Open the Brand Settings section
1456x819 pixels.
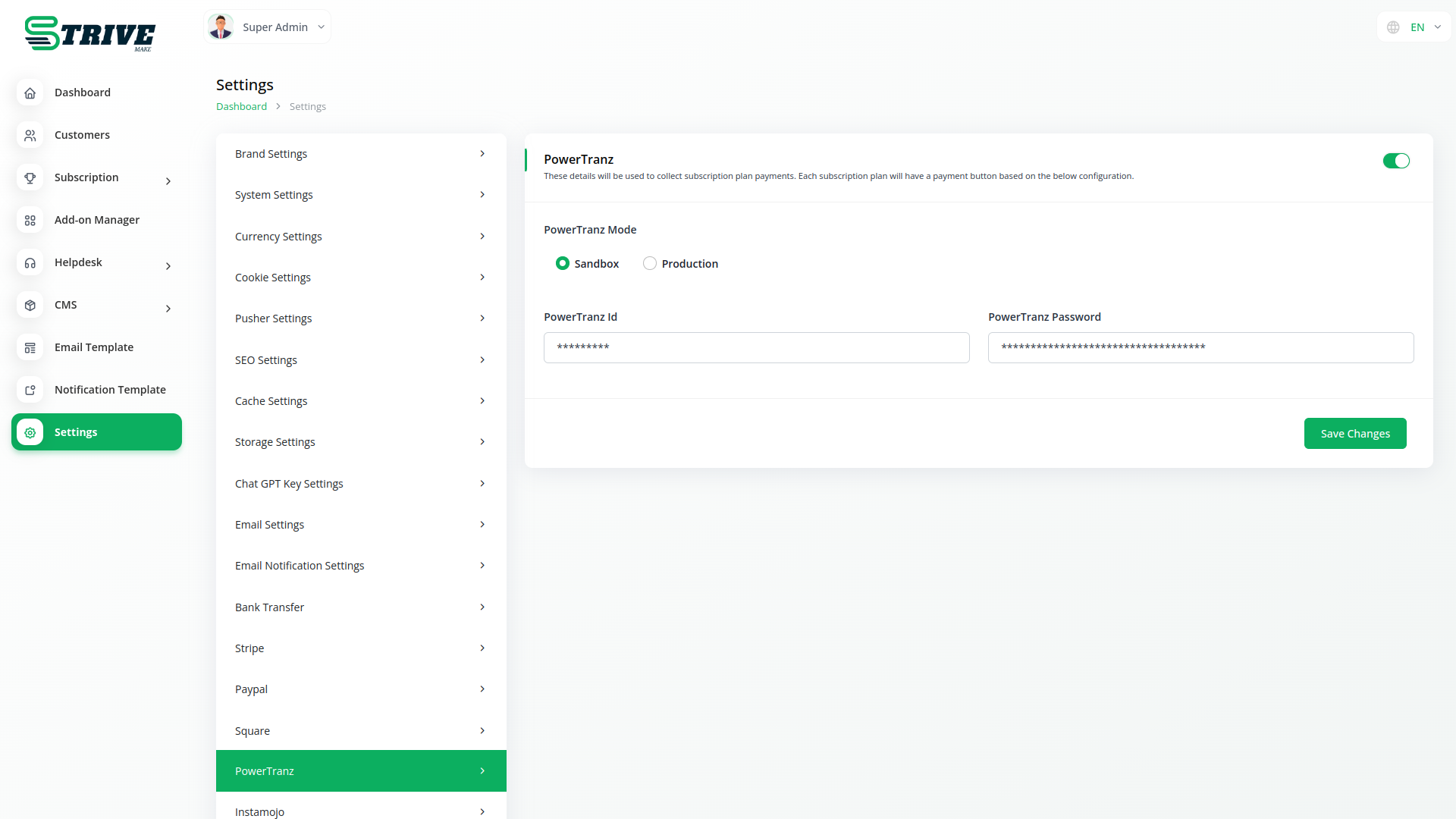361,154
